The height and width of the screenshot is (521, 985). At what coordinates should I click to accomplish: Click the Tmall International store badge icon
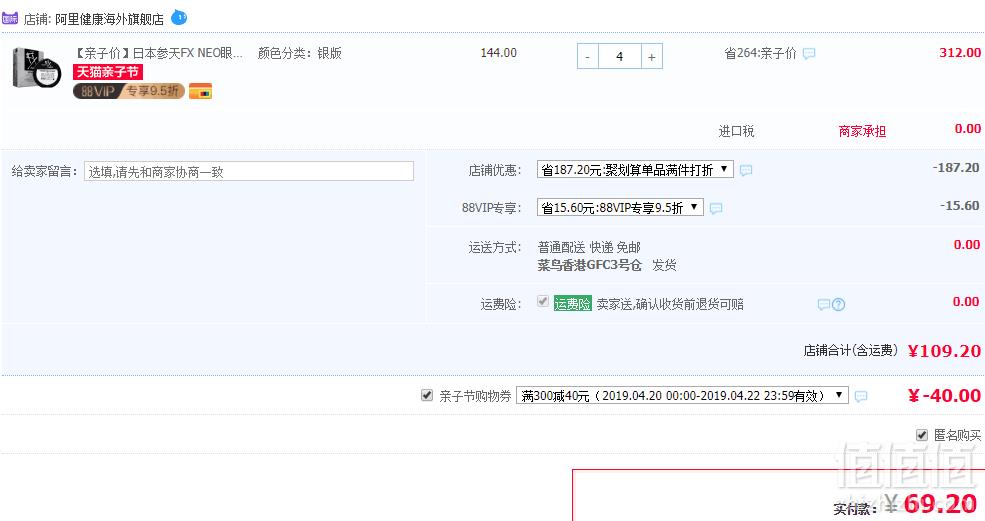[10, 18]
